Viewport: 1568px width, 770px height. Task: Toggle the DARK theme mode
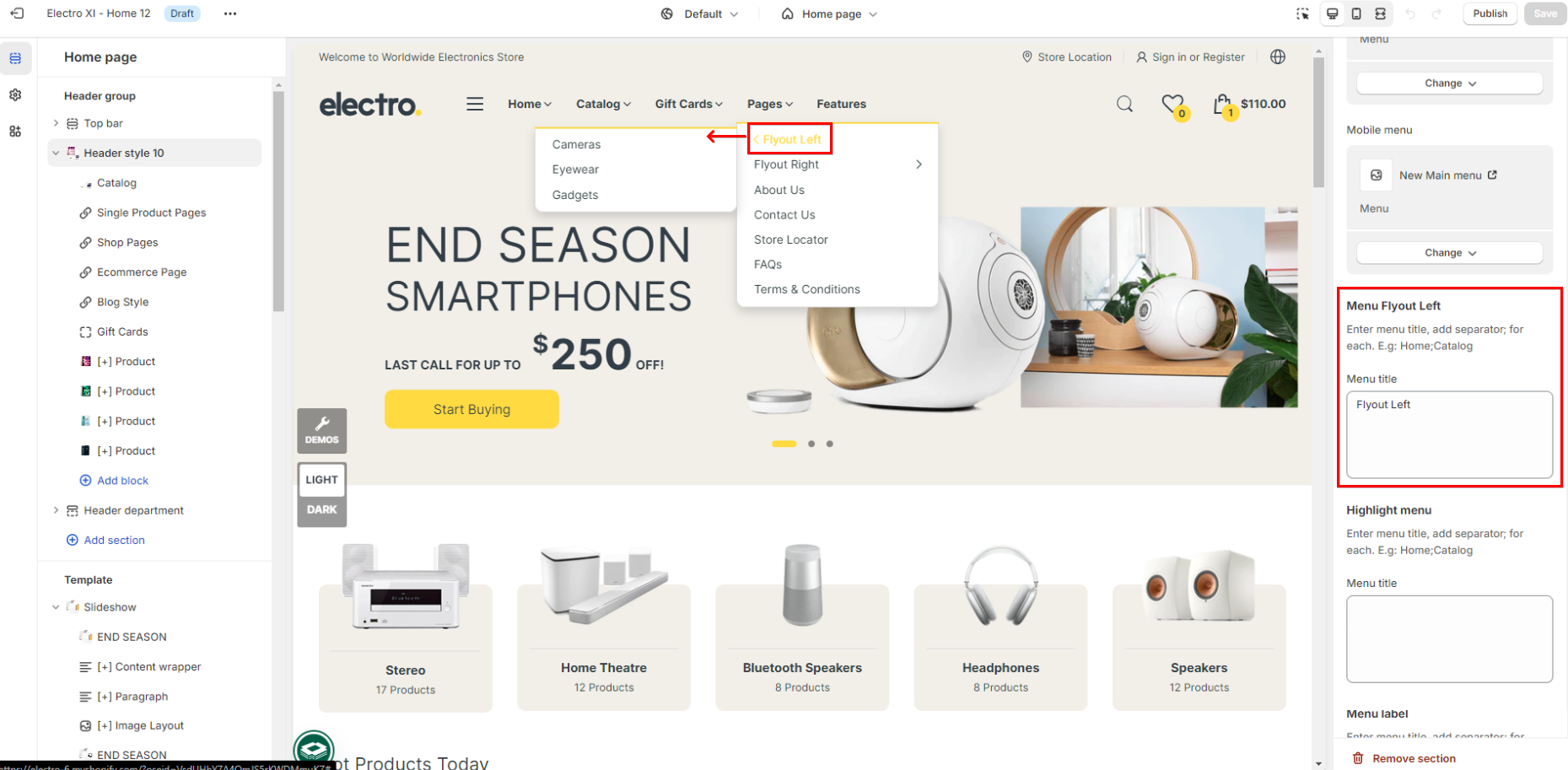(x=321, y=509)
